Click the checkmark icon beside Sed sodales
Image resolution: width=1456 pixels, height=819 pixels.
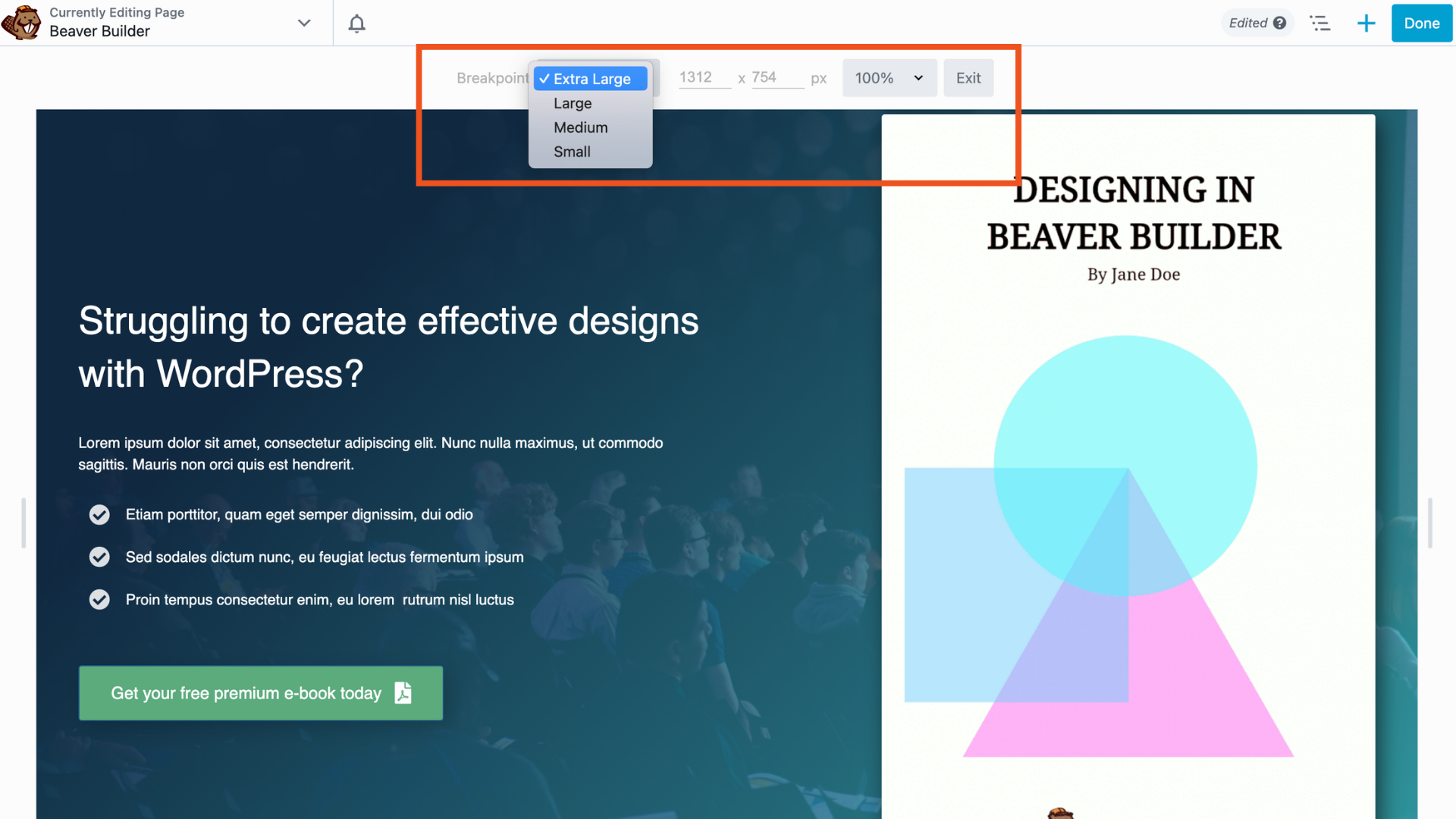pyautogui.click(x=99, y=557)
